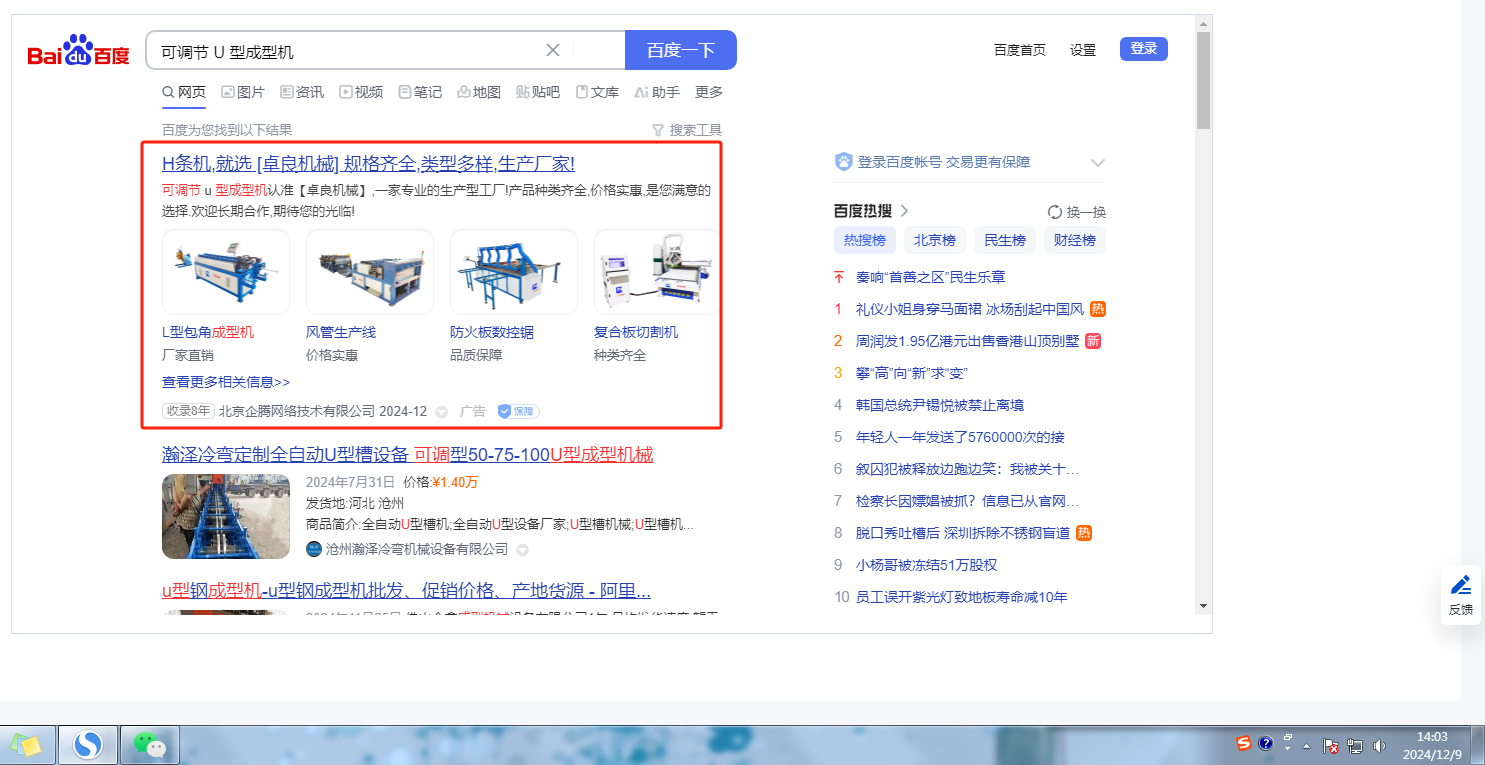Click the 反馈 feedback button
Image resolution: width=1485 pixels, height=765 pixels.
pyautogui.click(x=1461, y=595)
